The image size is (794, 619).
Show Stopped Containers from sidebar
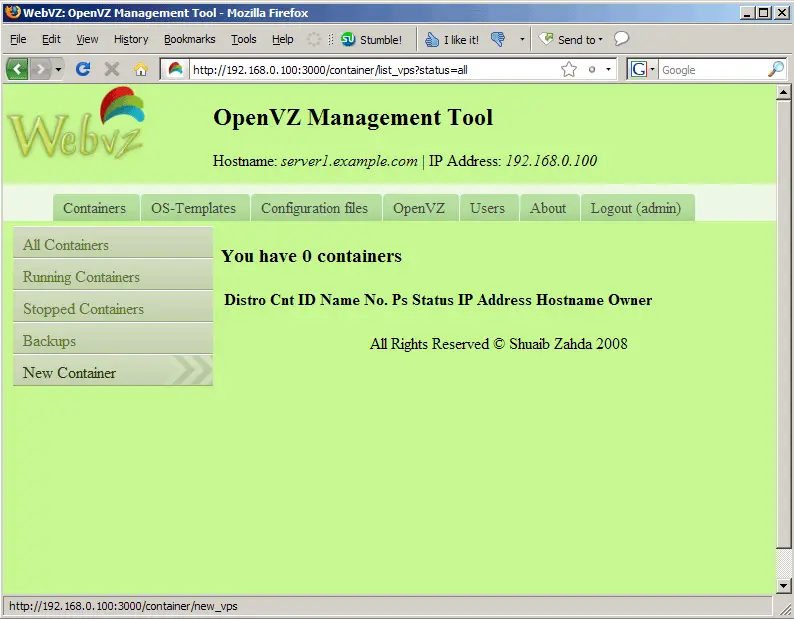coord(113,307)
